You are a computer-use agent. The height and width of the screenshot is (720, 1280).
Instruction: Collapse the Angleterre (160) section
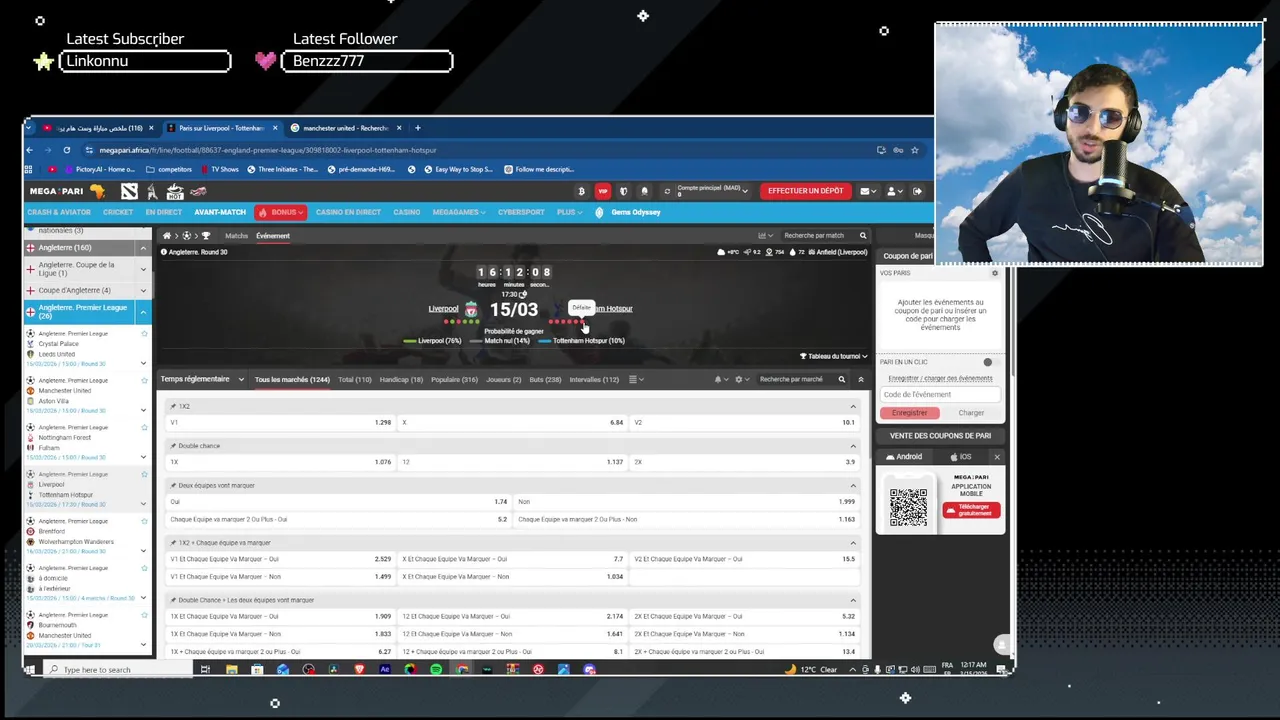[x=143, y=248]
